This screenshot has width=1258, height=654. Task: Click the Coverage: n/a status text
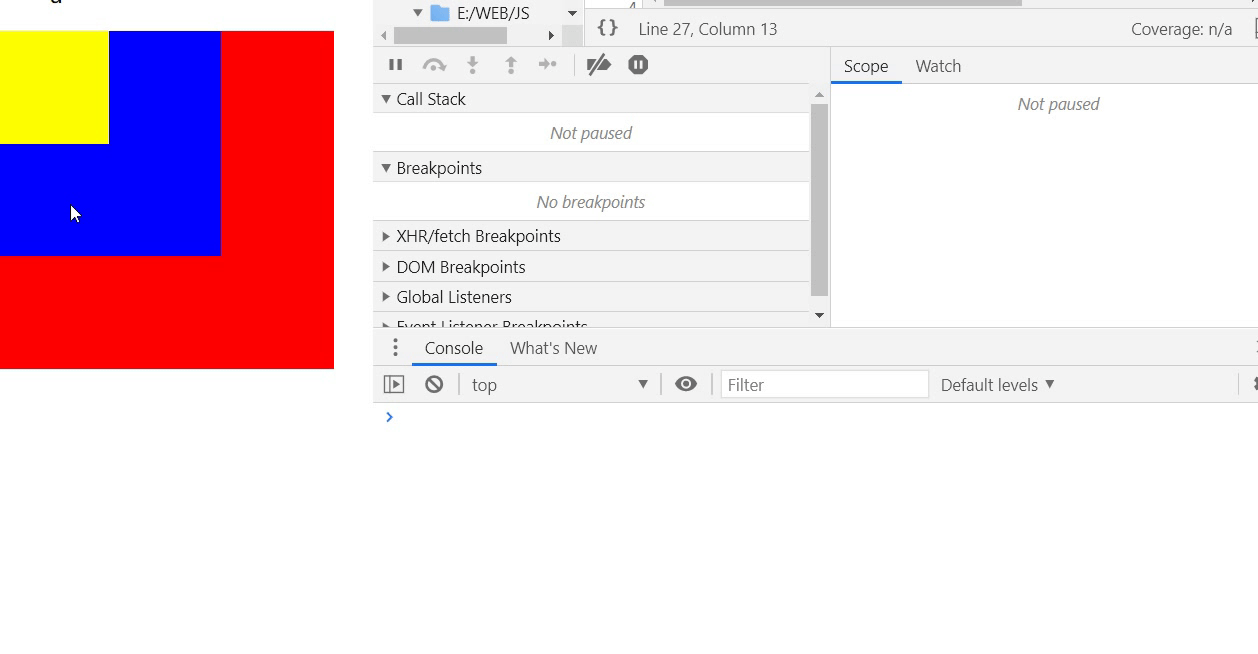click(1182, 29)
